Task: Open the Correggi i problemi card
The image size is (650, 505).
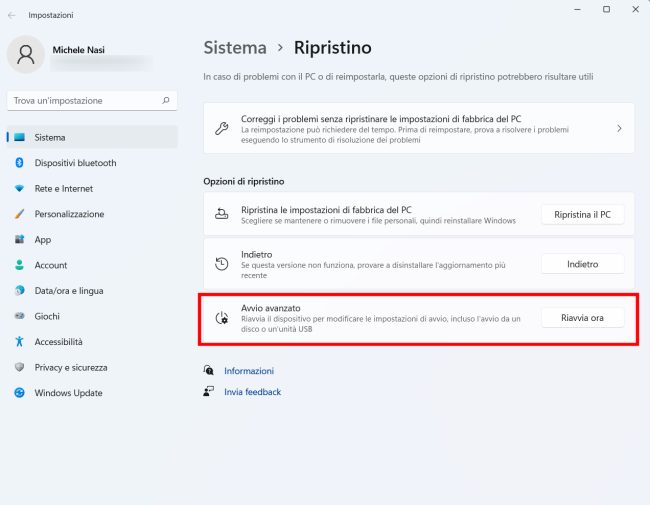Action: (419, 129)
